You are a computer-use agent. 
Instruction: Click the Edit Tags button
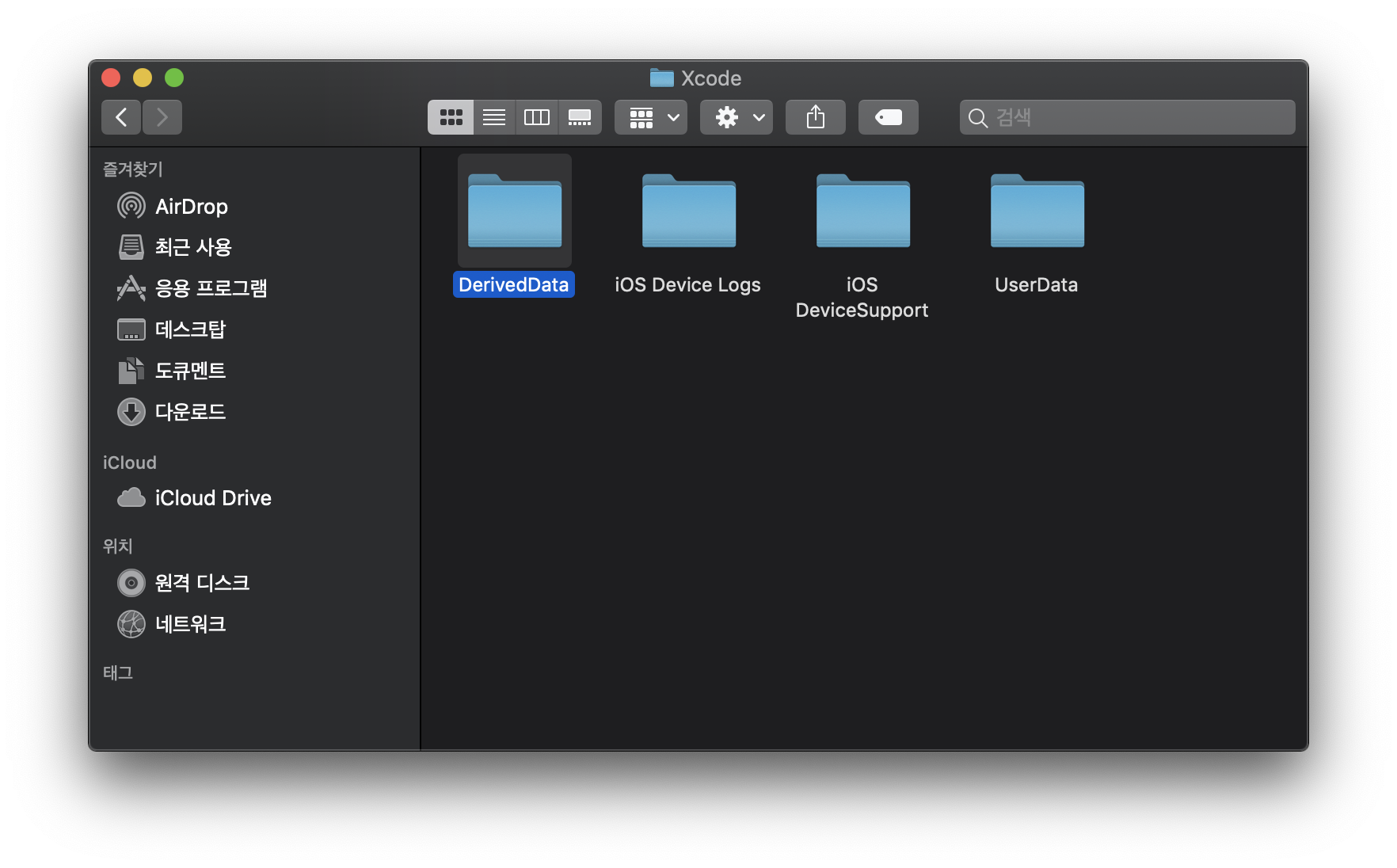coord(889,117)
